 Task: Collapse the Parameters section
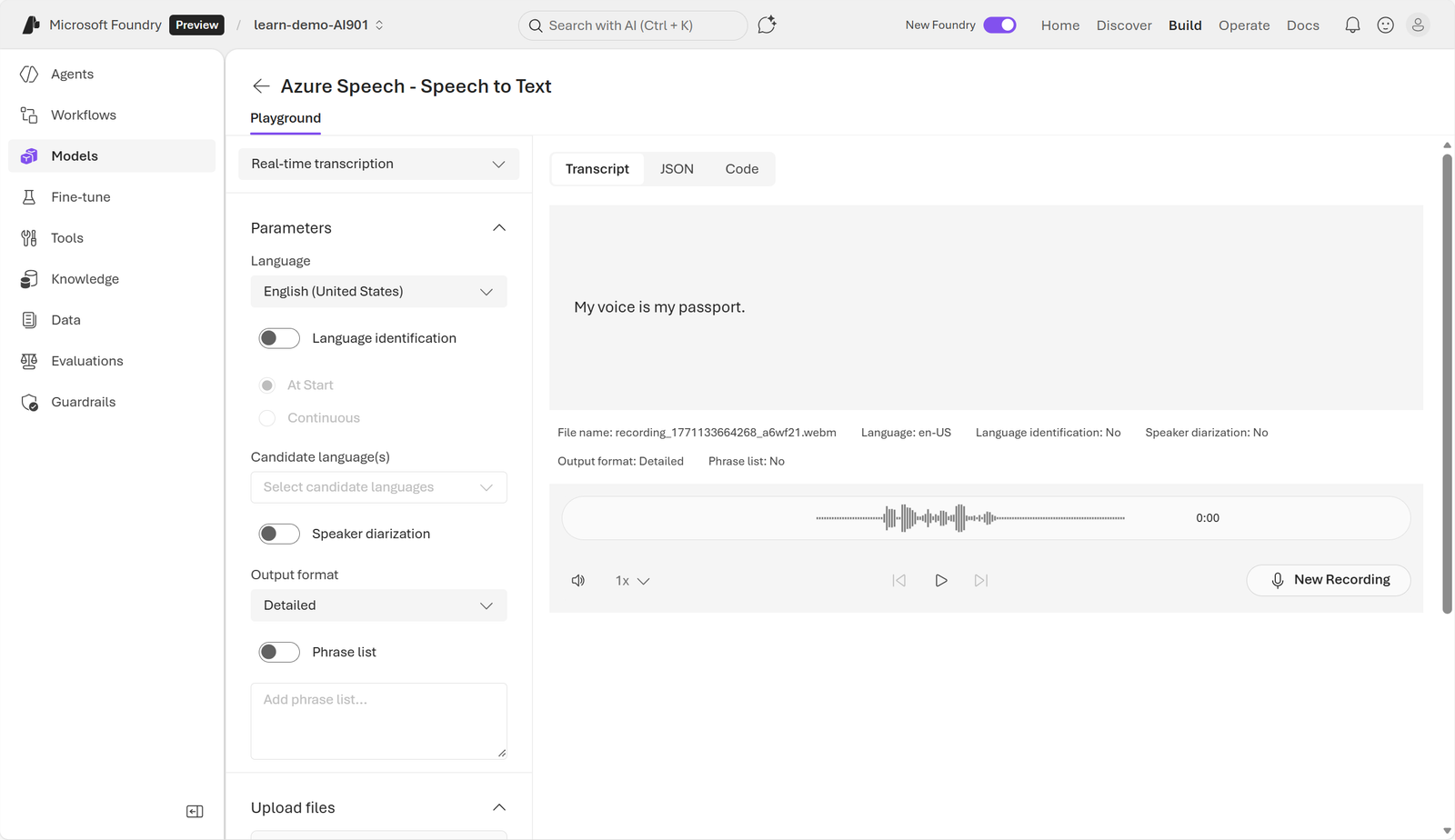[499, 227]
